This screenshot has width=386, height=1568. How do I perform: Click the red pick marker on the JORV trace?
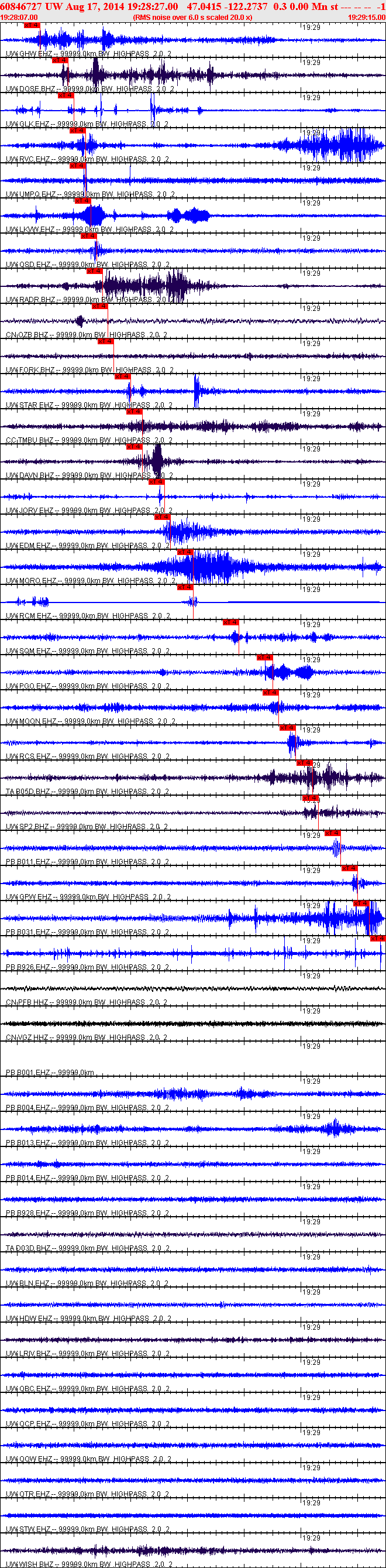coord(156,482)
